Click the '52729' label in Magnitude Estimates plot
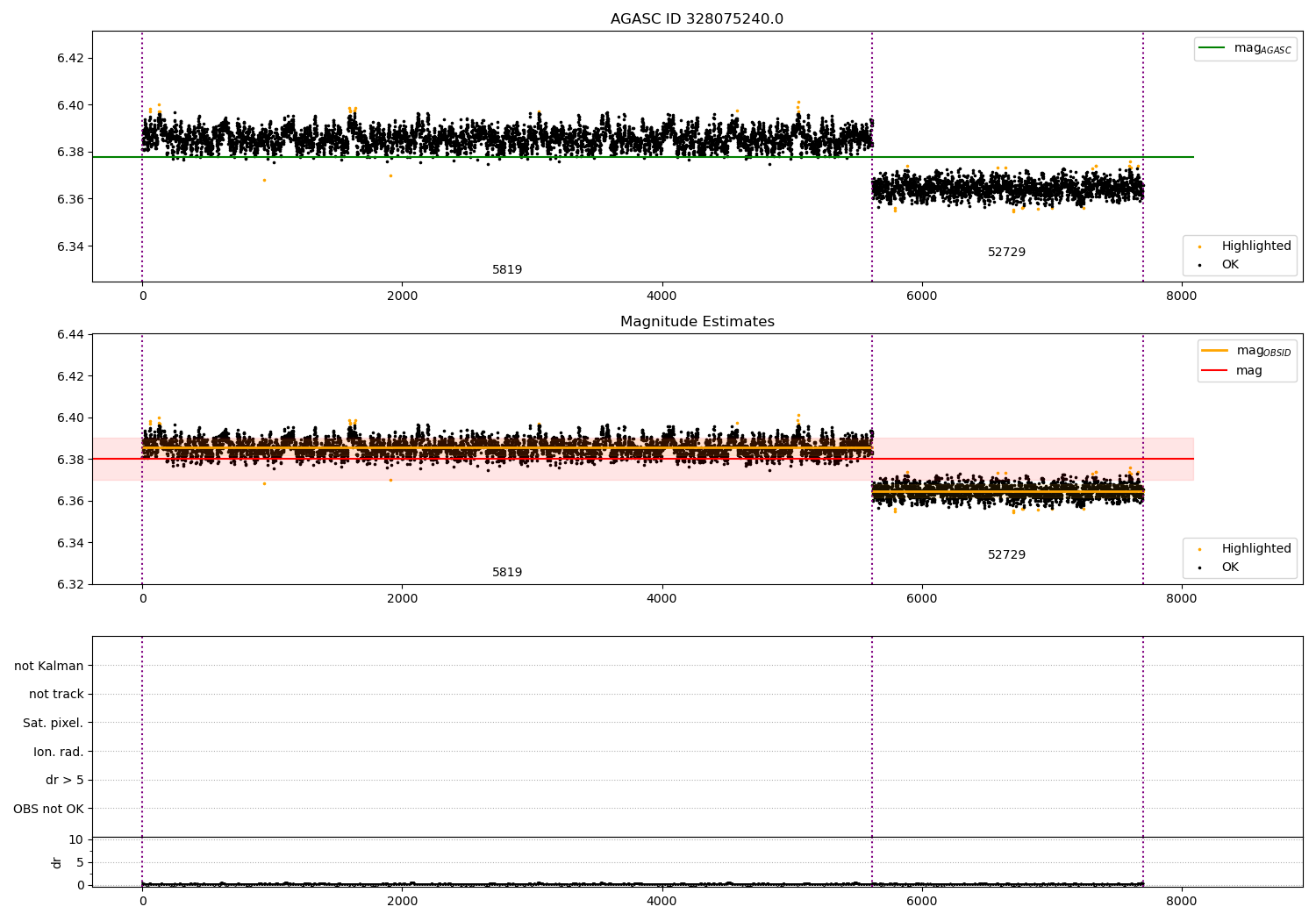 pyautogui.click(x=1006, y=555)
